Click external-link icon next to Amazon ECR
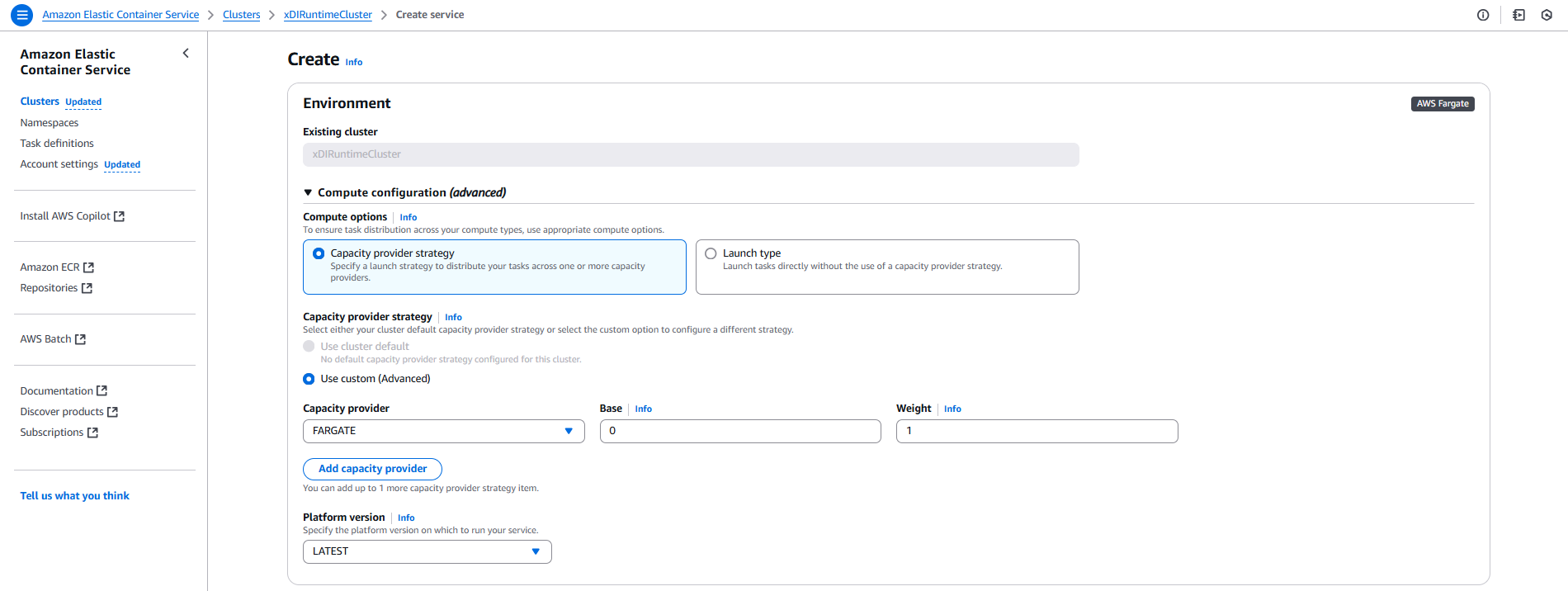The height and width of the screenshot is (591, 1568). coord(89,267)
